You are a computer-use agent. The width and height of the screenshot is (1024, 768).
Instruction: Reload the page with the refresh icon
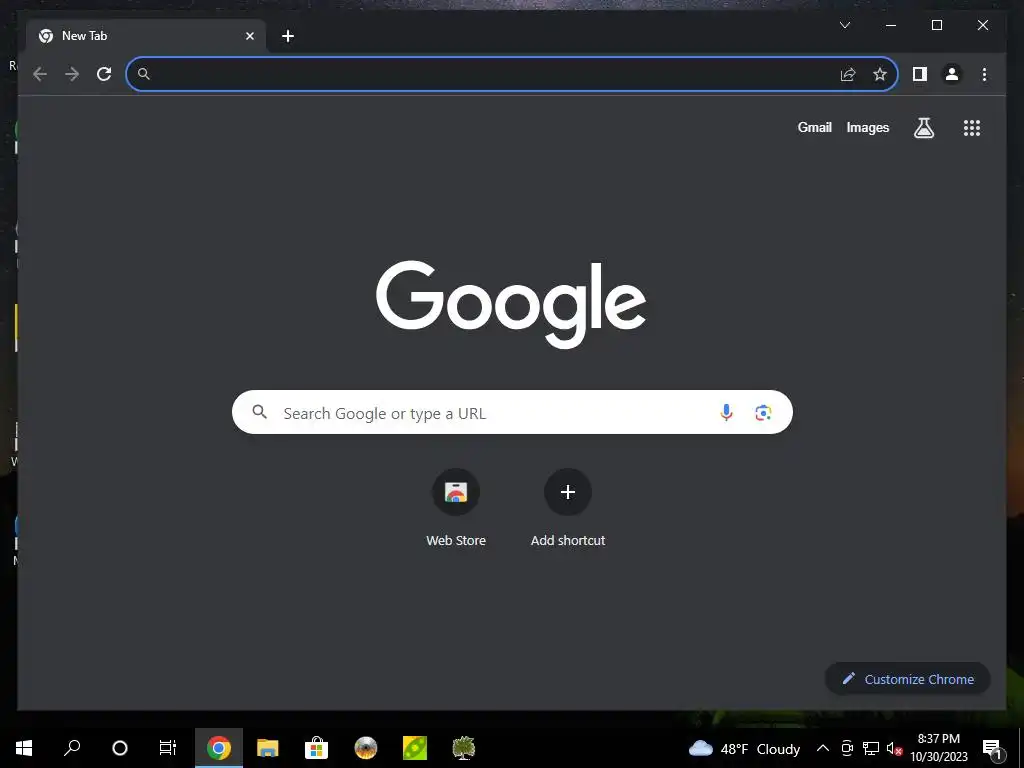pos(104,74)
